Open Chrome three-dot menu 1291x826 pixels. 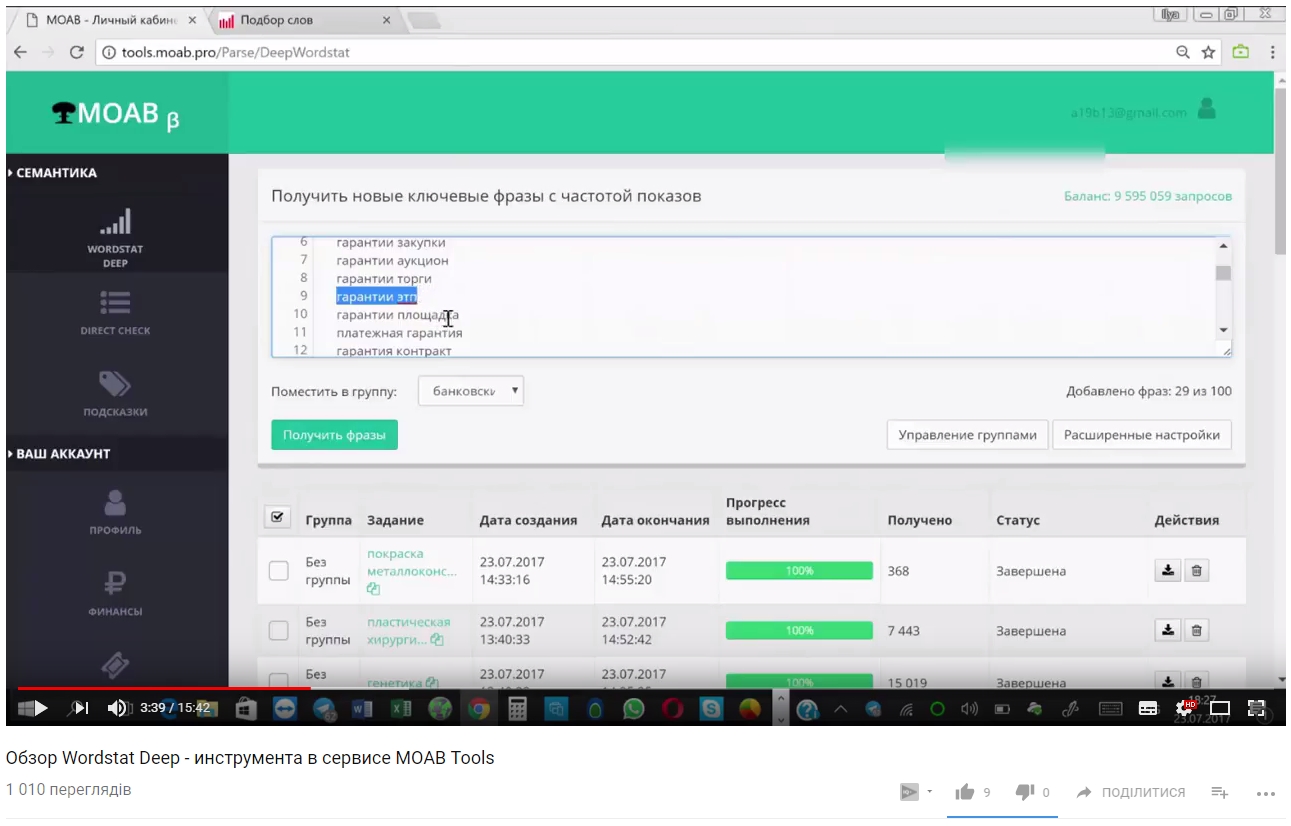coord(1273,52)
